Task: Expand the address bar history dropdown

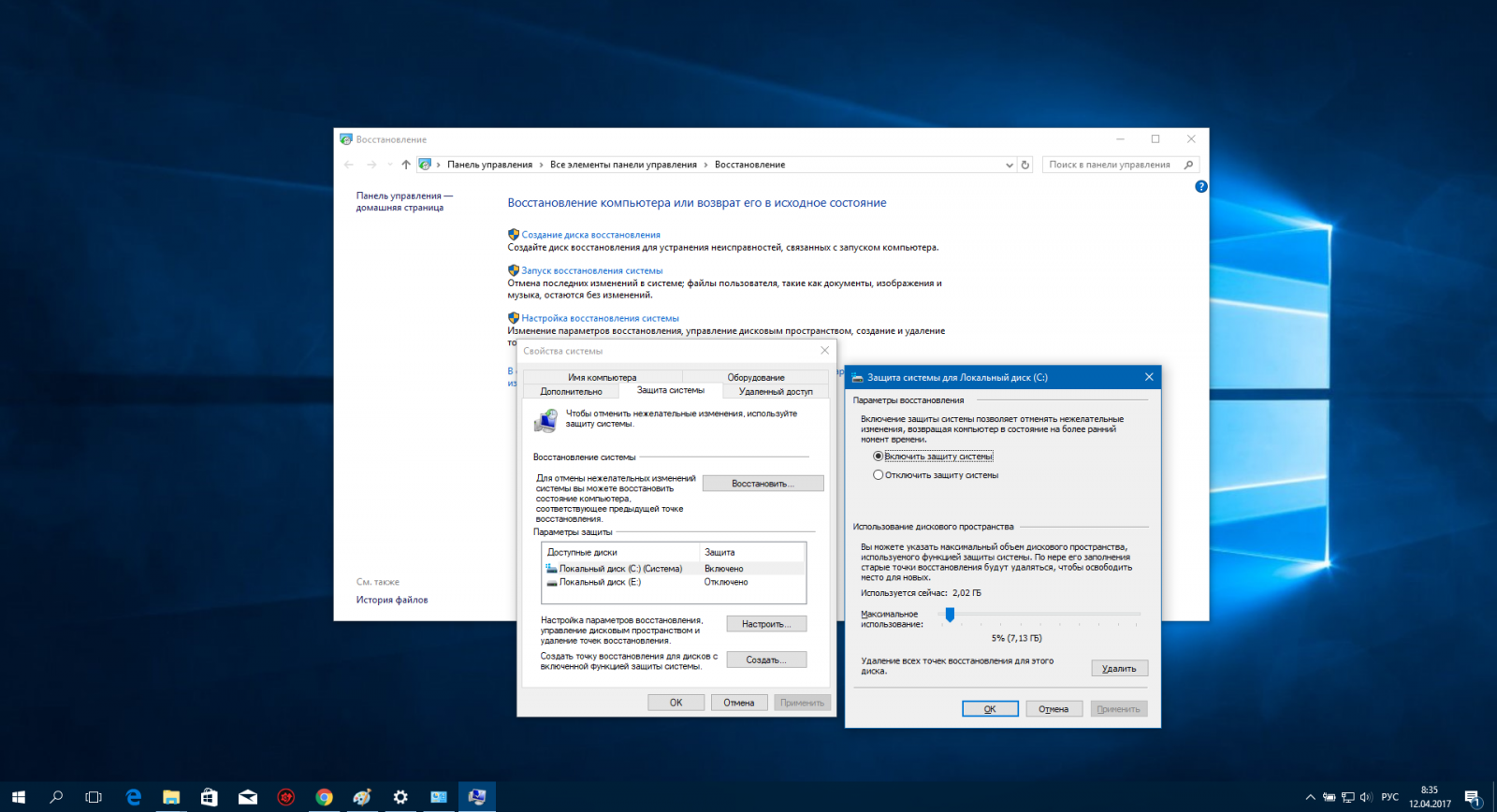Action: [x=1009, y=165]
